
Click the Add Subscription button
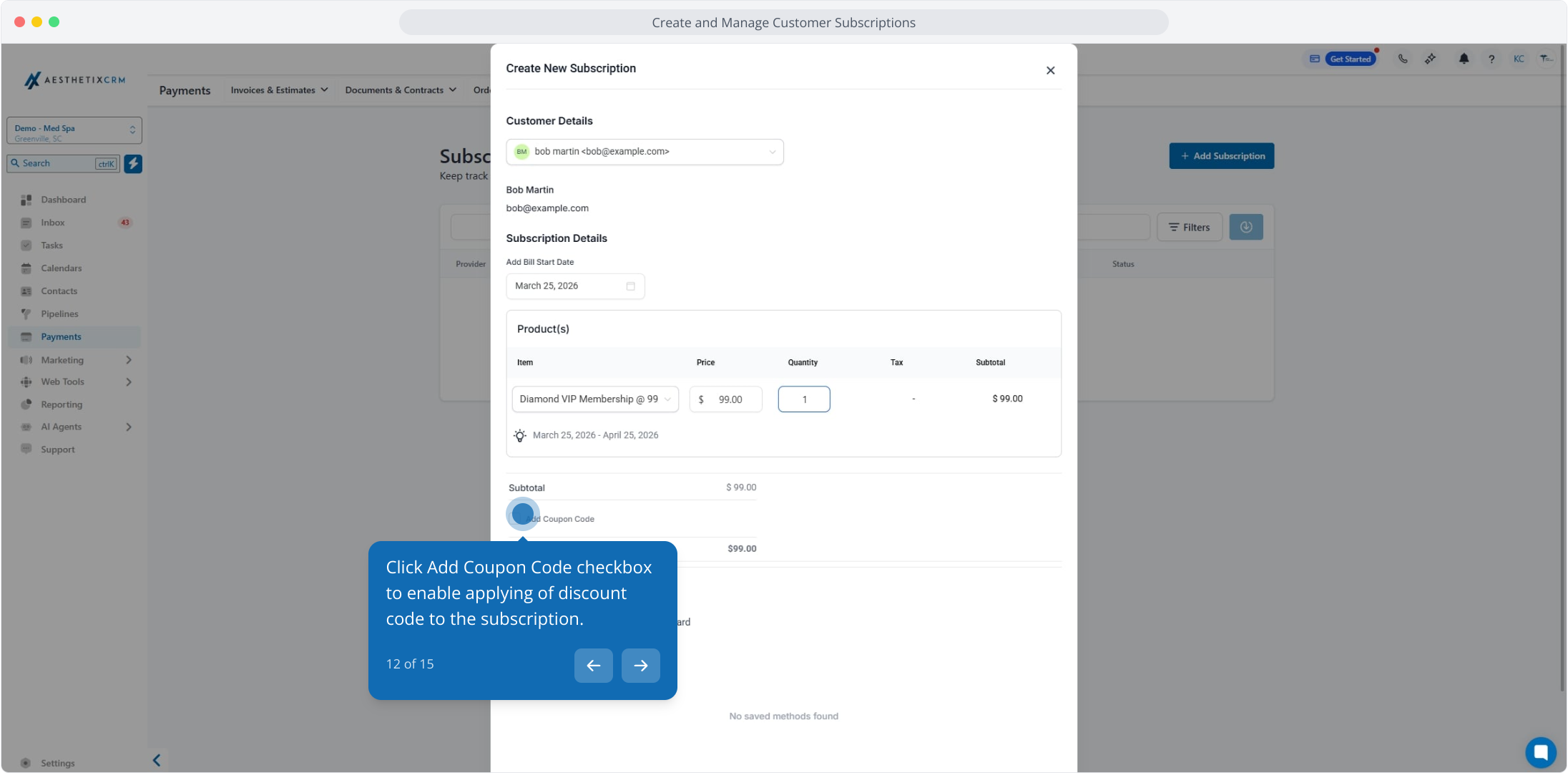1221,156
